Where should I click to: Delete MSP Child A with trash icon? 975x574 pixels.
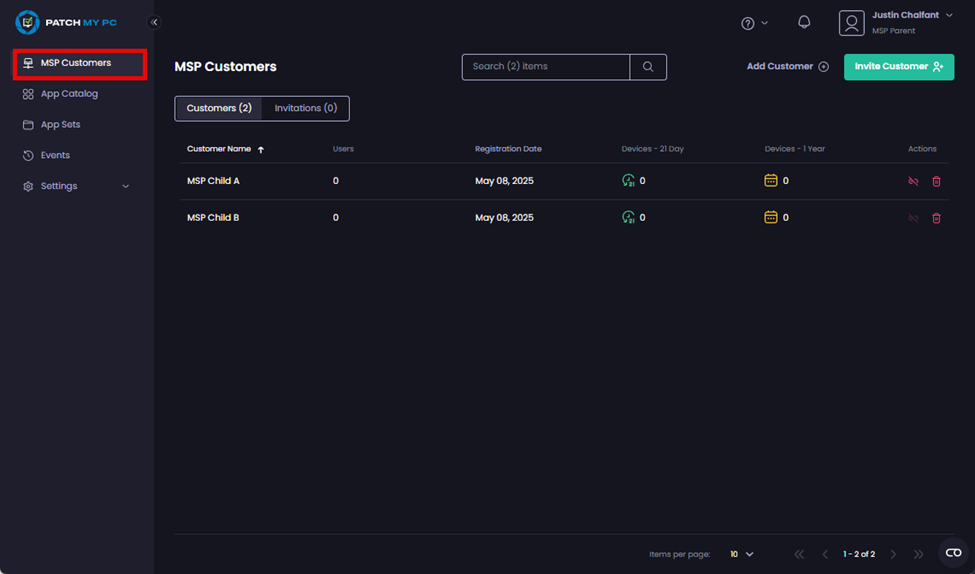pos(936,181)
